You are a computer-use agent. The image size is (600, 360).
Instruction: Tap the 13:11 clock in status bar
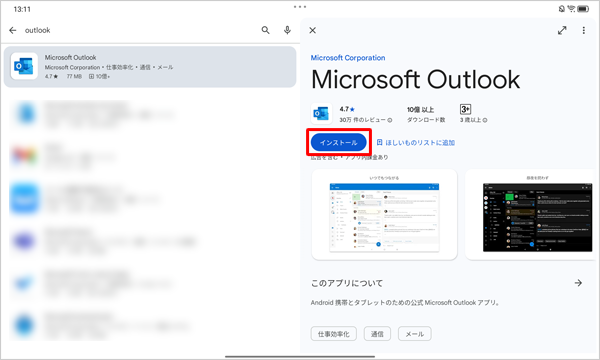click(x=22, y=9)
